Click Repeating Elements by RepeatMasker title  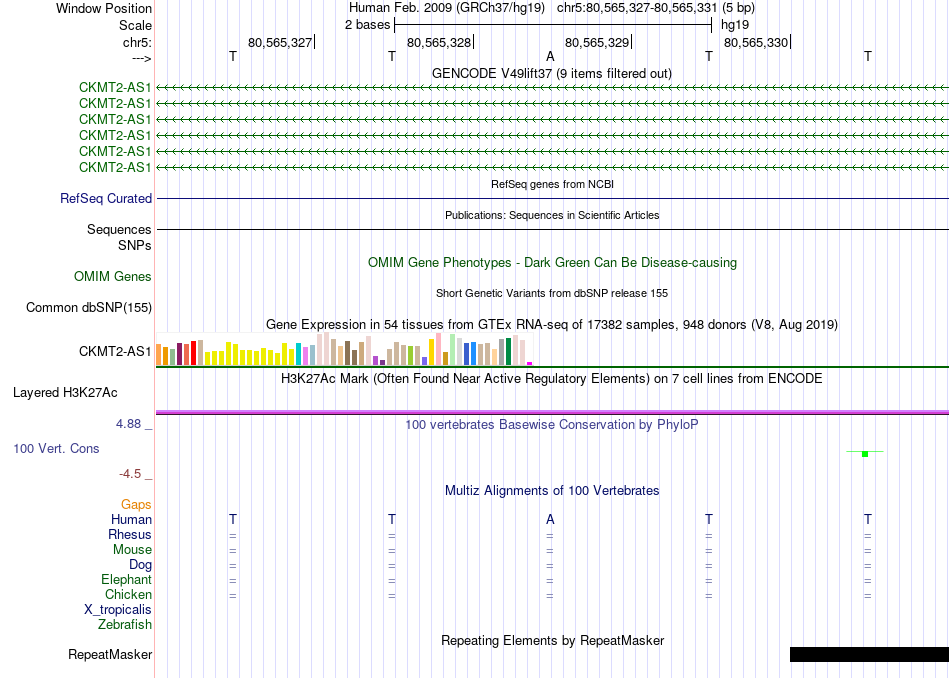(x=553, y=640)
